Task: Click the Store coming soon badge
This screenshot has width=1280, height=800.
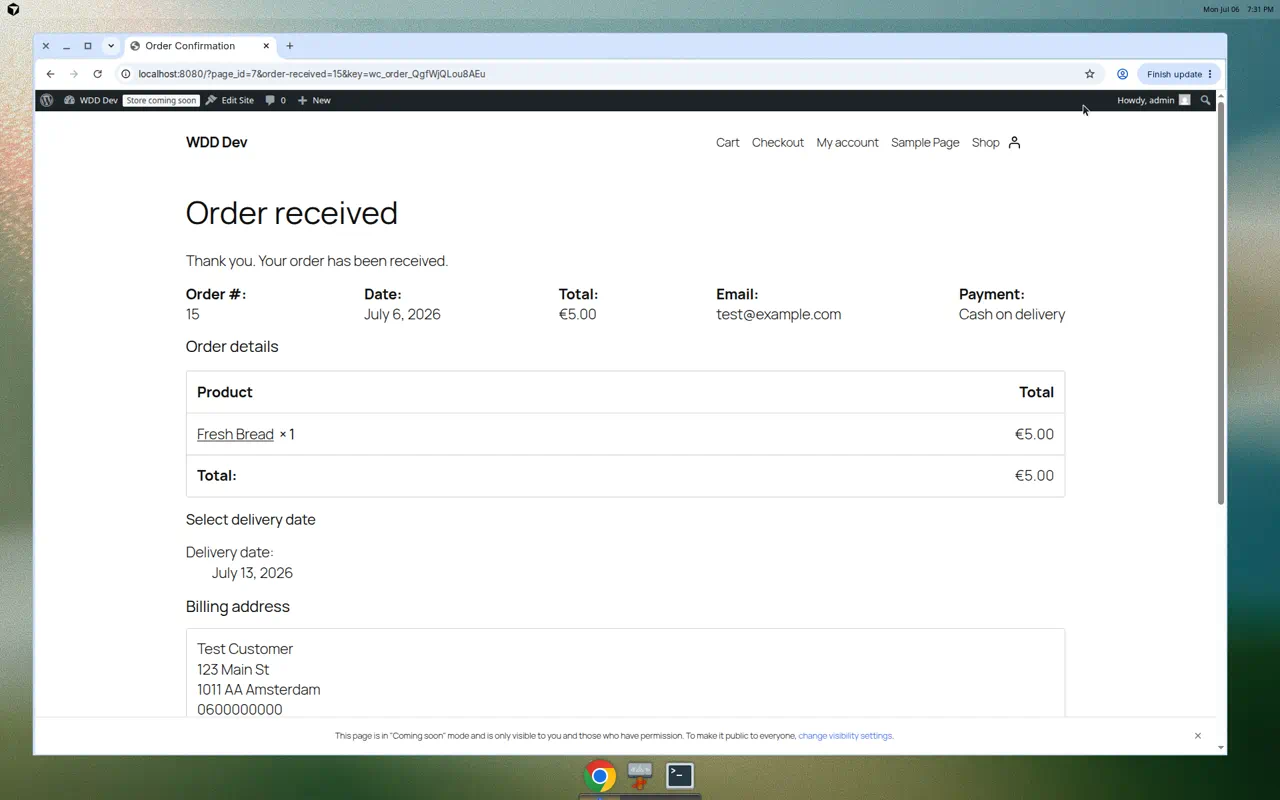Action: pos(161,100)
